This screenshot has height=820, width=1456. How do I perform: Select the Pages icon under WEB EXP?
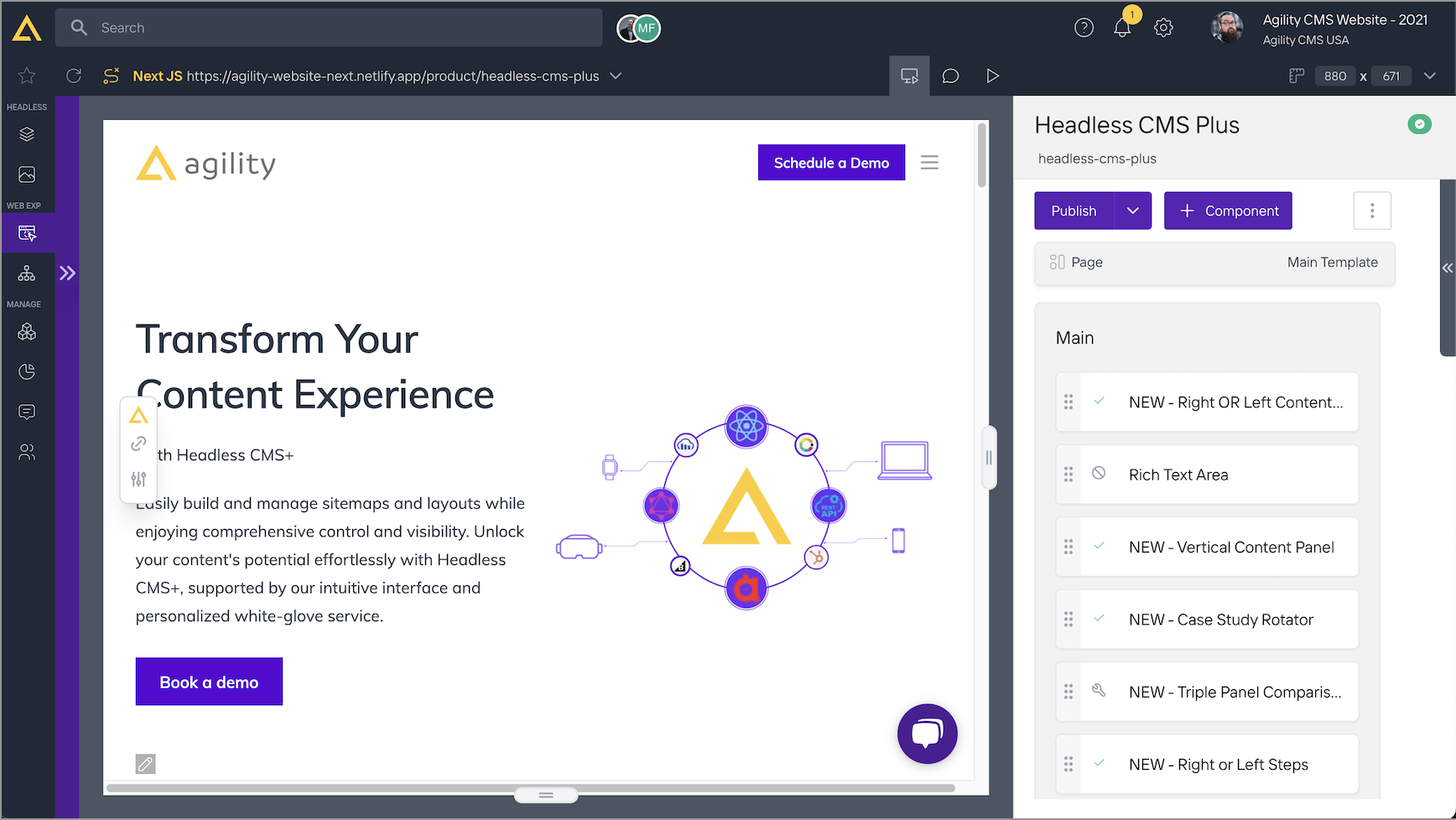tap(27, 233)
